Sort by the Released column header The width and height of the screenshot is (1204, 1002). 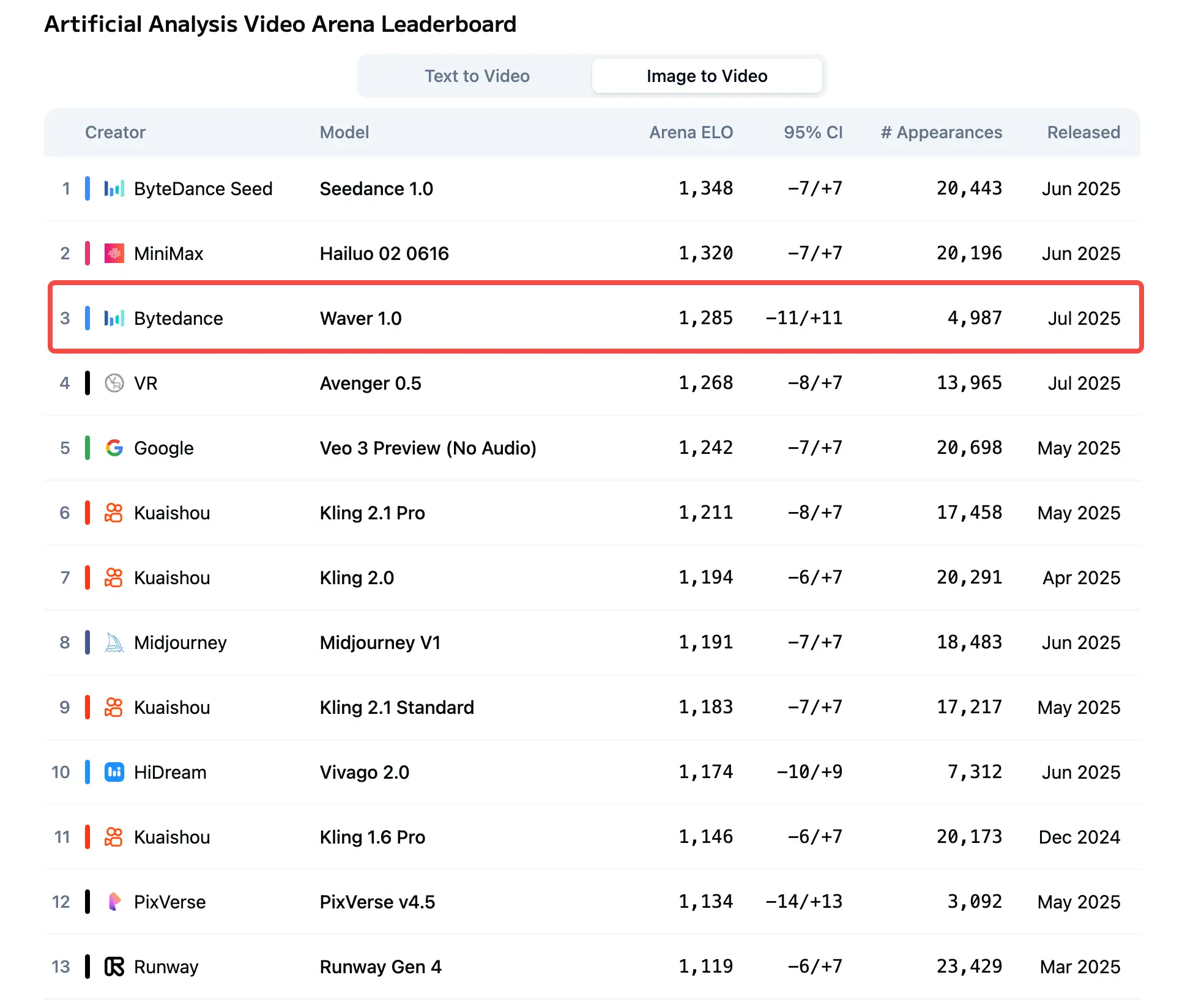pos(1083,132)
